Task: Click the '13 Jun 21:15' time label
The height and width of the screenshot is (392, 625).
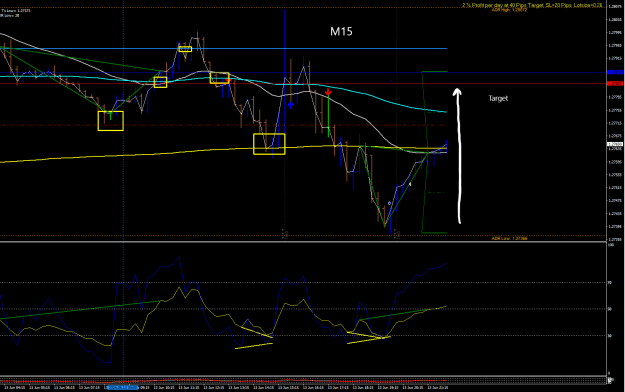Action: point(437,387)
